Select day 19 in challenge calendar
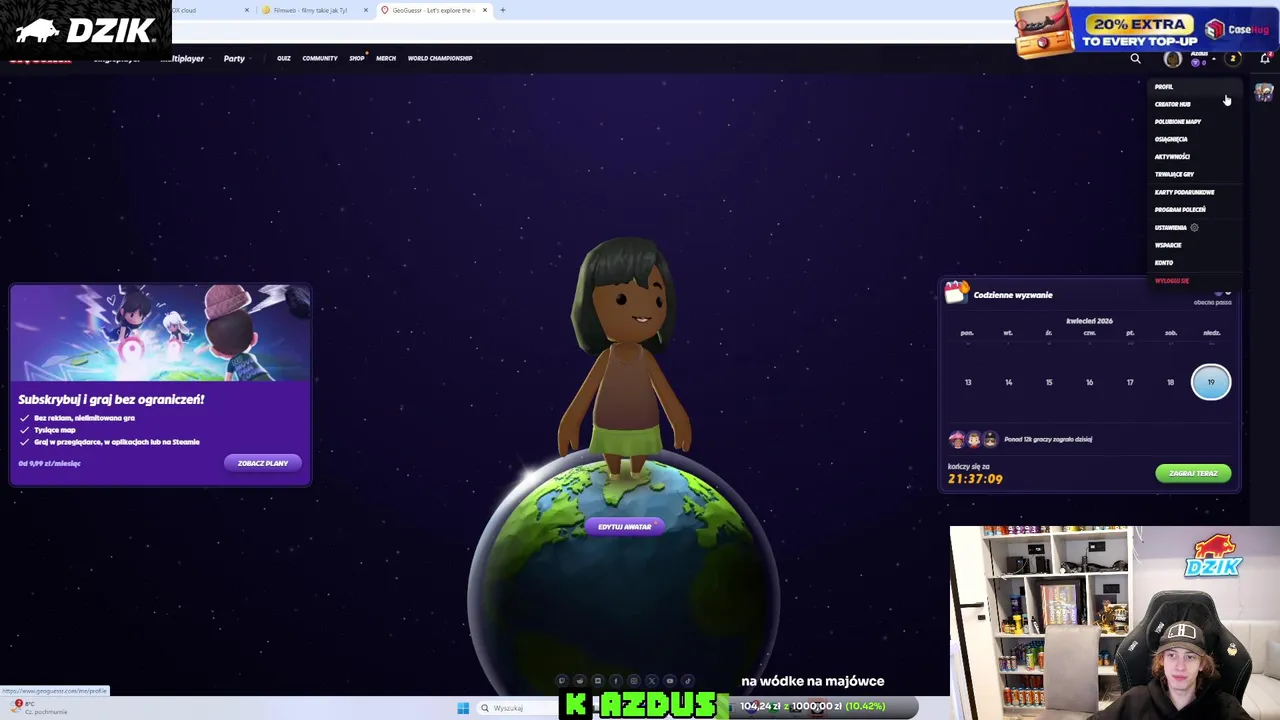The width and height of the screenshot is (1280, 720). pyautogui.click(x=1211, y=382)
